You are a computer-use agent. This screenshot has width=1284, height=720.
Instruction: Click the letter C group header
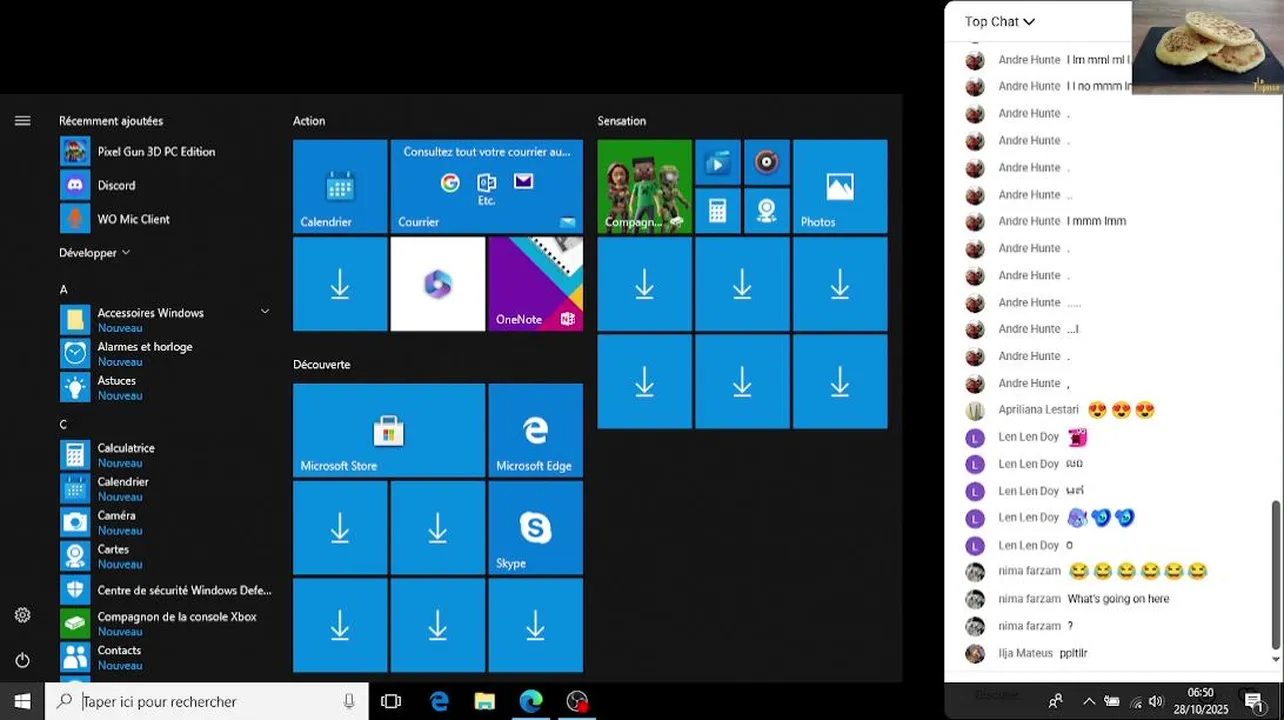[x=63, y=424]
